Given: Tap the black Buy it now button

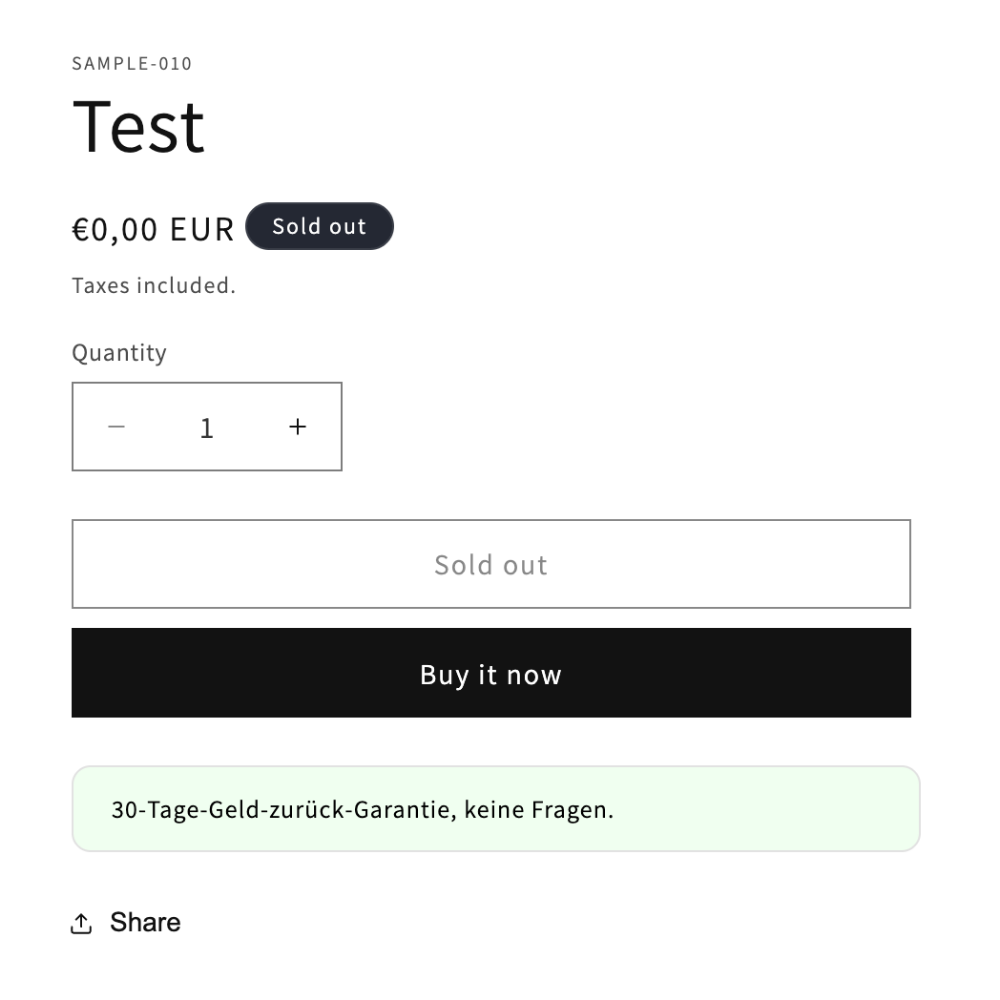Looking at the screenshot, I should pos(491,673).
